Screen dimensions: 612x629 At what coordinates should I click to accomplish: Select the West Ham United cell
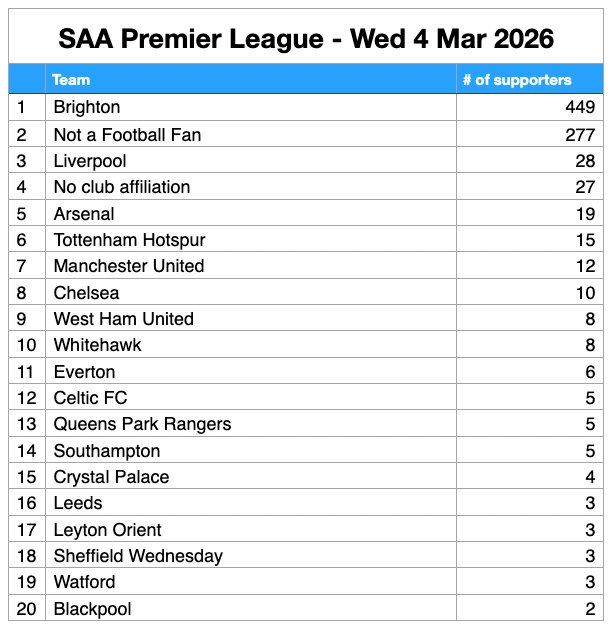pyautogui.click(x=124, y=319)
